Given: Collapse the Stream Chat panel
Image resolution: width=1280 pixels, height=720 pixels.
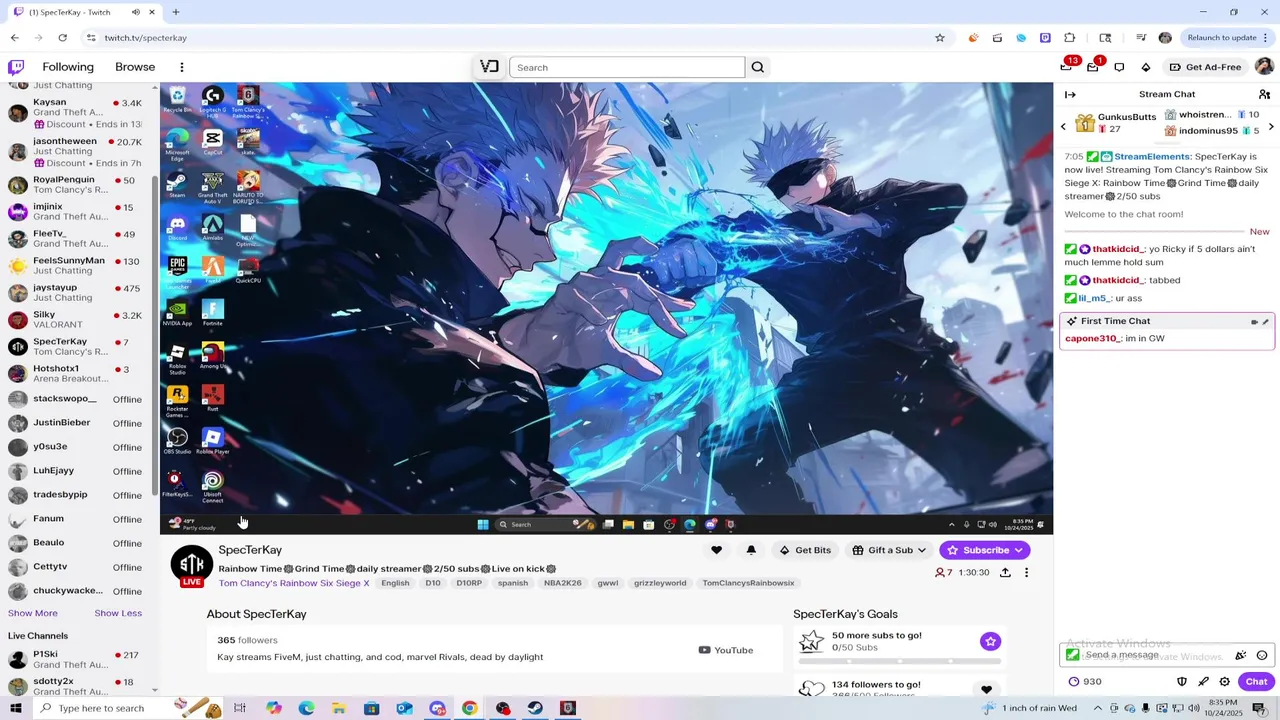Looking at the screenshot, I should point(1070,94).
